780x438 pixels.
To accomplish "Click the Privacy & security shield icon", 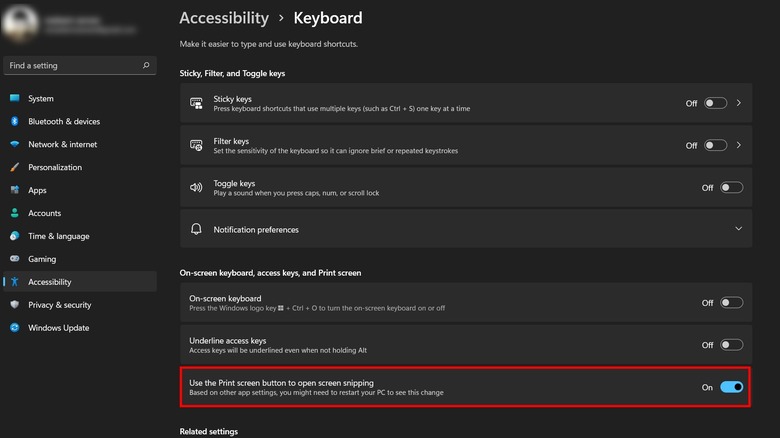I will [15, 305].
